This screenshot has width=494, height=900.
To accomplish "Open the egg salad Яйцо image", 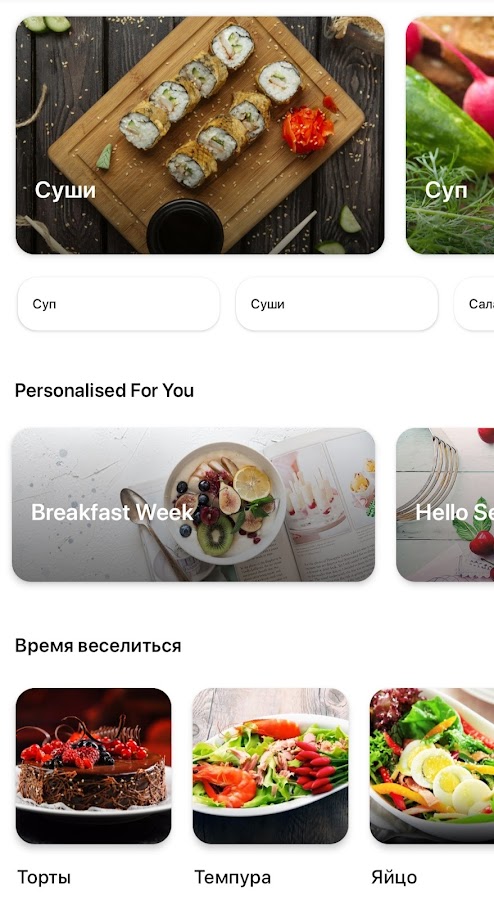I will coord(431,766).
